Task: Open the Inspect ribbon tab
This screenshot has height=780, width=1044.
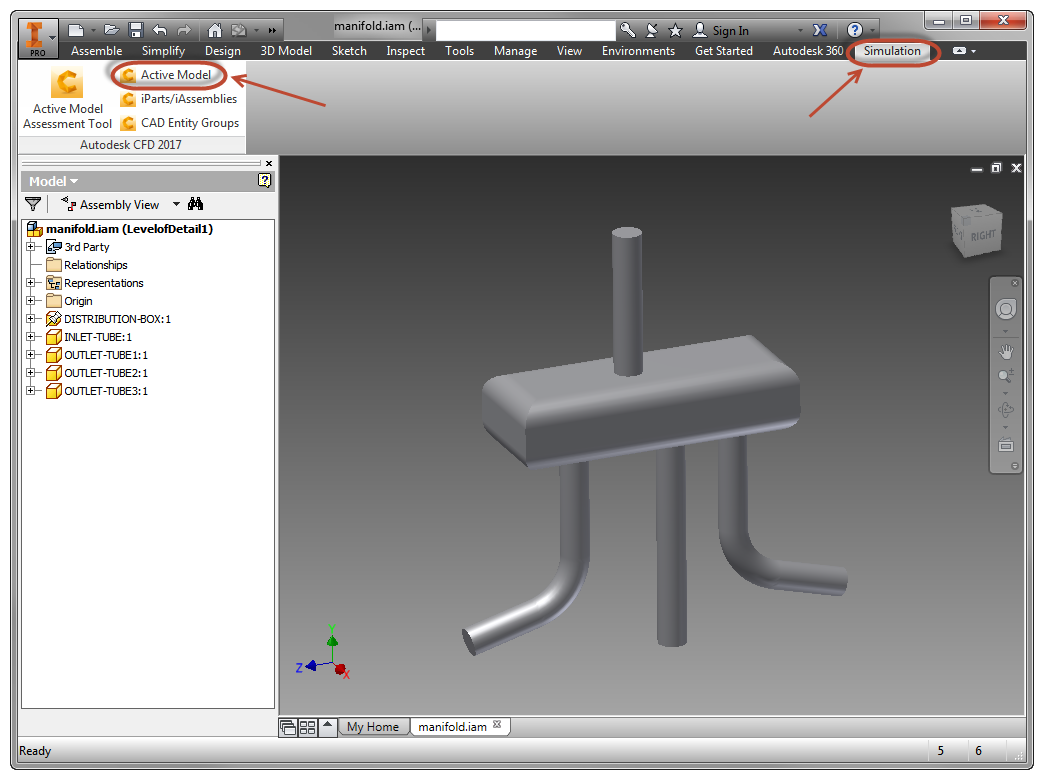Action: point(405,51)
